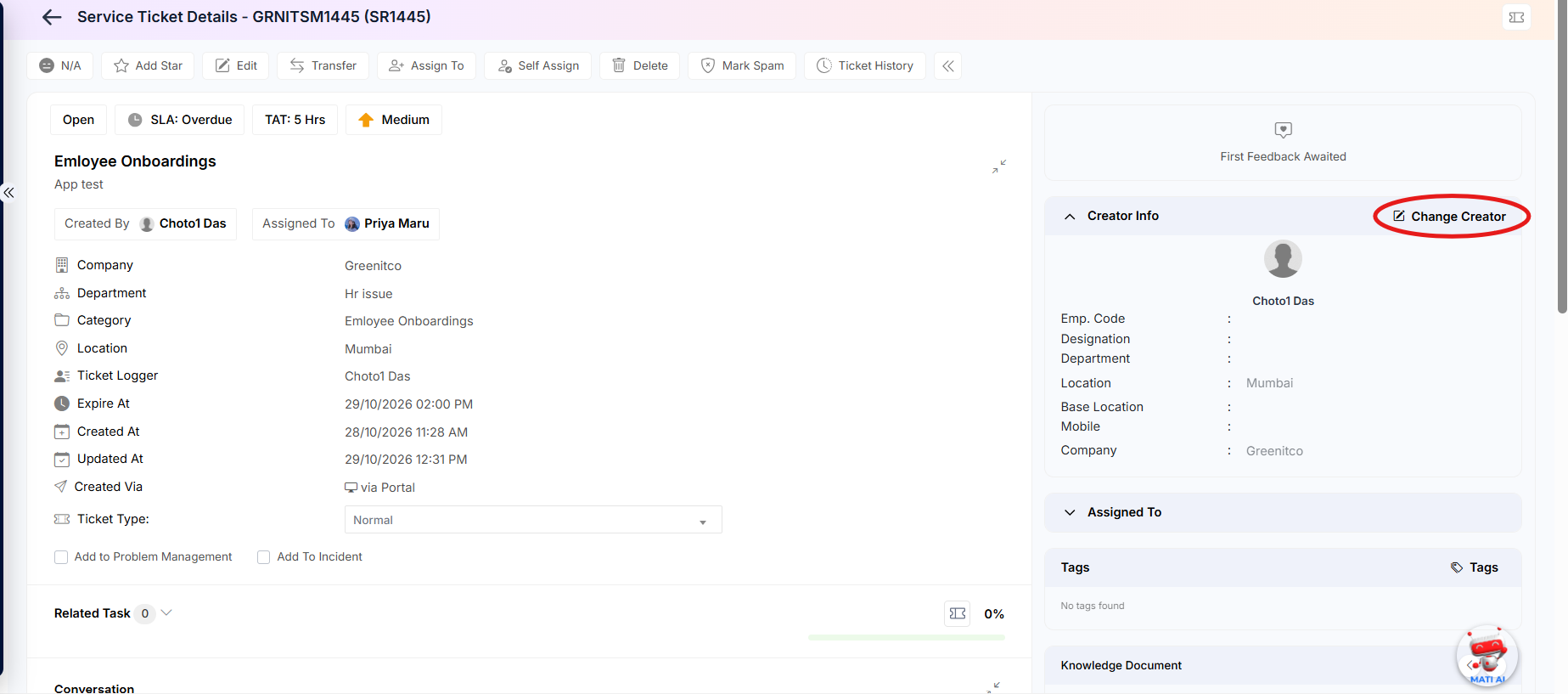Click the task progress bar
Image resolution: width=1568 pixels, height=694 pixels.
[907, 637]
